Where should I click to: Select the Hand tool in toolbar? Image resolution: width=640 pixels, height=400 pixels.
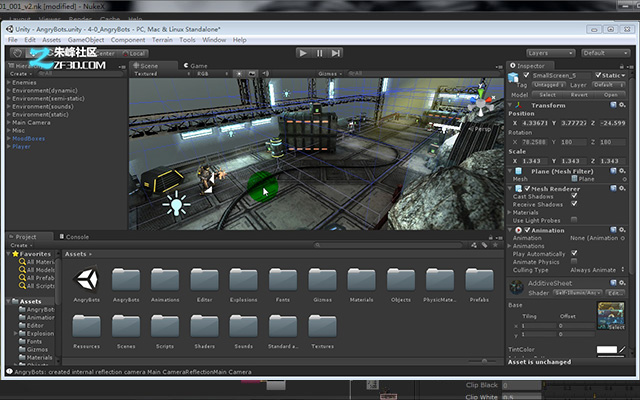coord(17,53)
